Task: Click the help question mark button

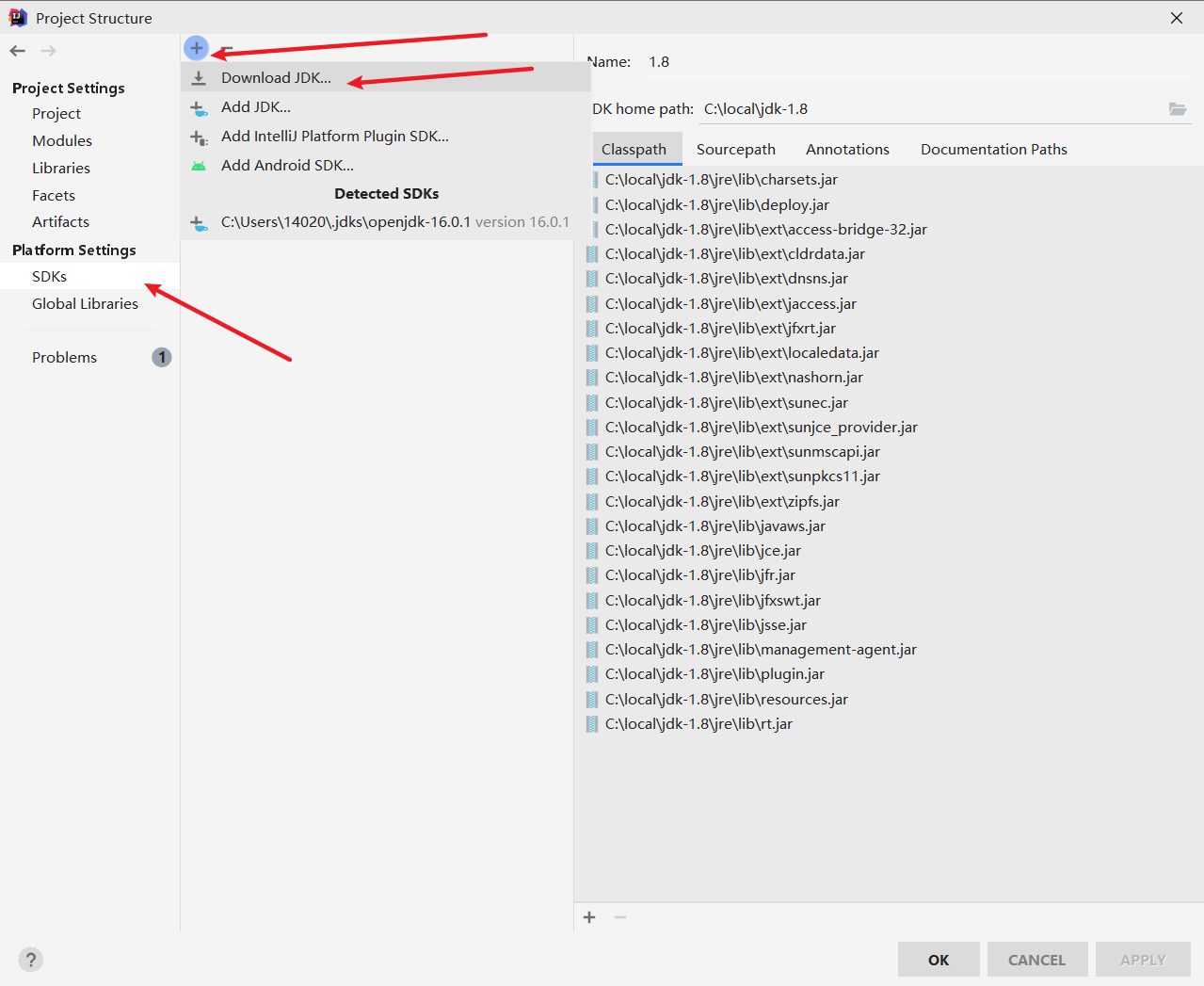Action: point(30,960)
